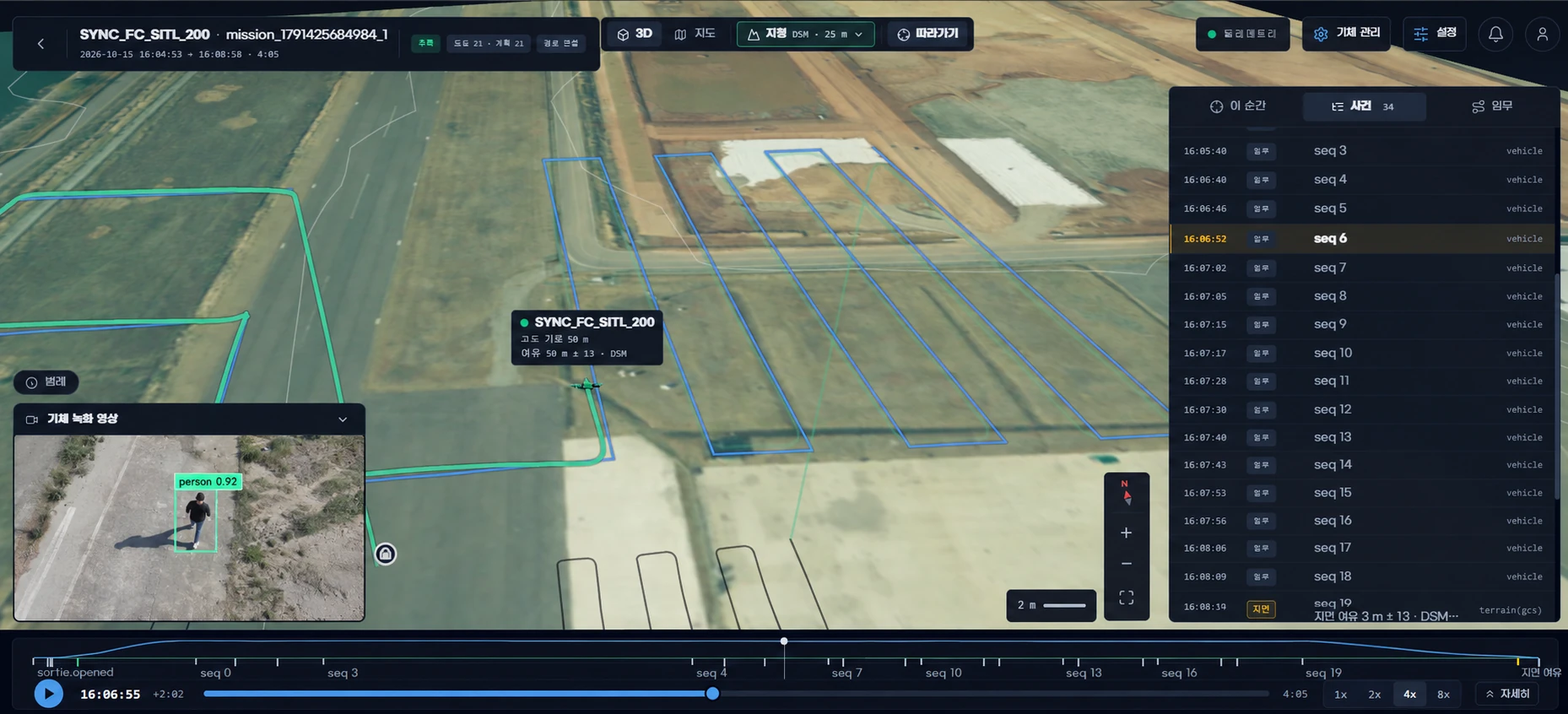Screen dimensions: 1568x714
Task: Select the seq 15 event row
Action: pos(1362,493)
